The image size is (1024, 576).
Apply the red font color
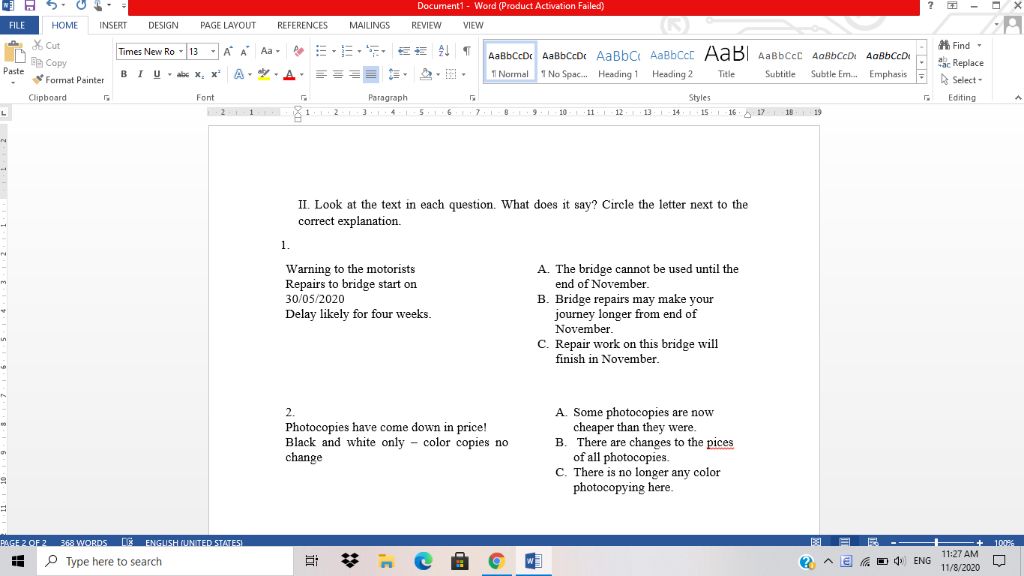(289, 74)
